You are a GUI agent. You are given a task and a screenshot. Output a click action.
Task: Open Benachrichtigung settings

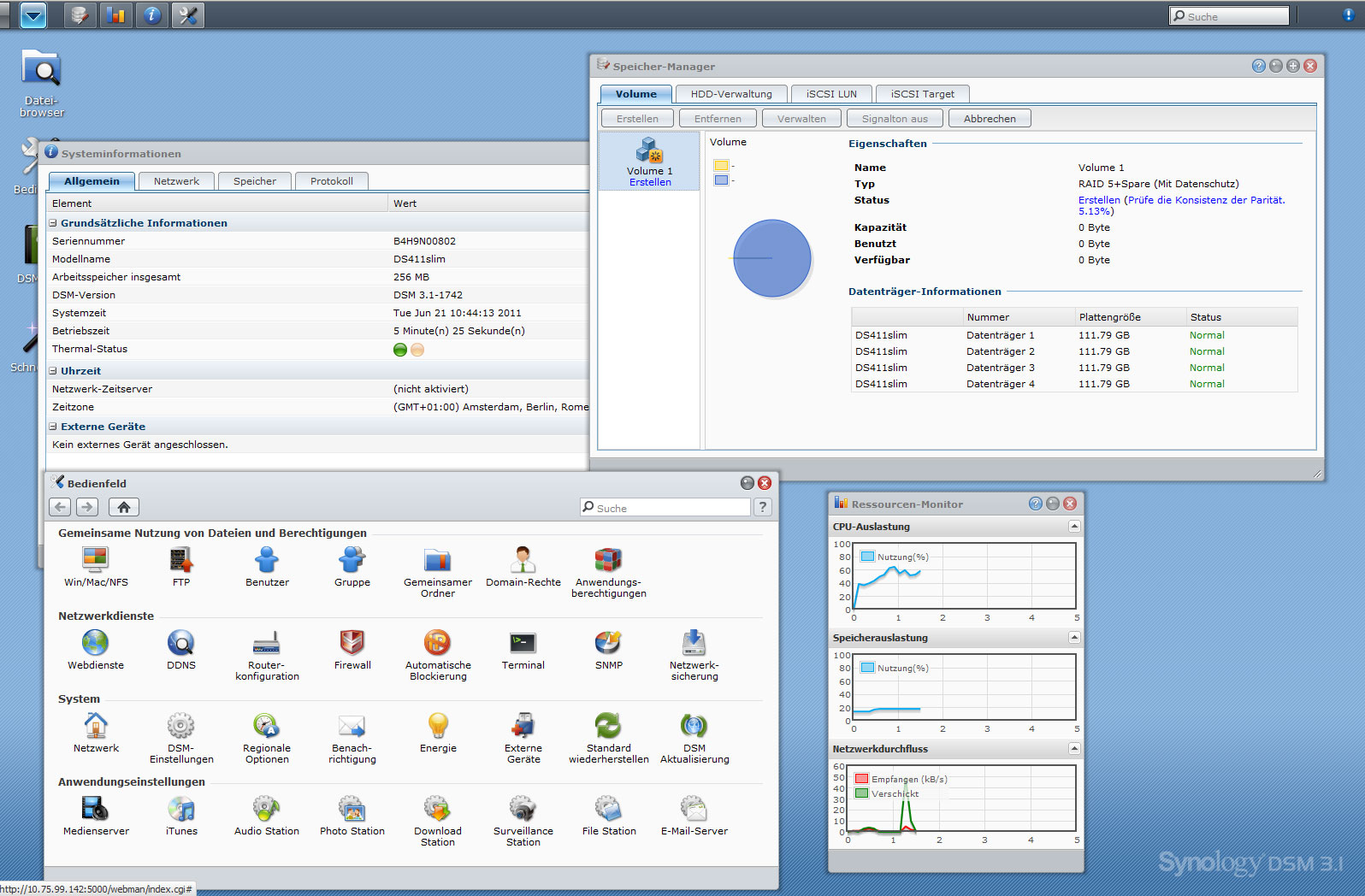click(x=352, y=739)
